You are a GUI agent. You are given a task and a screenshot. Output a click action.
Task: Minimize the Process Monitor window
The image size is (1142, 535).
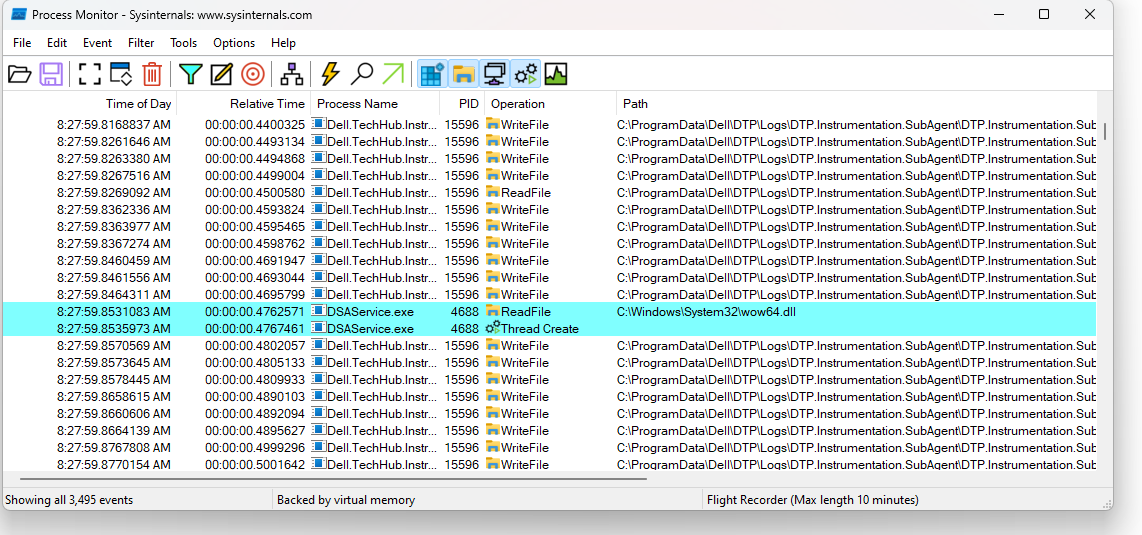[x=998, y=14]
